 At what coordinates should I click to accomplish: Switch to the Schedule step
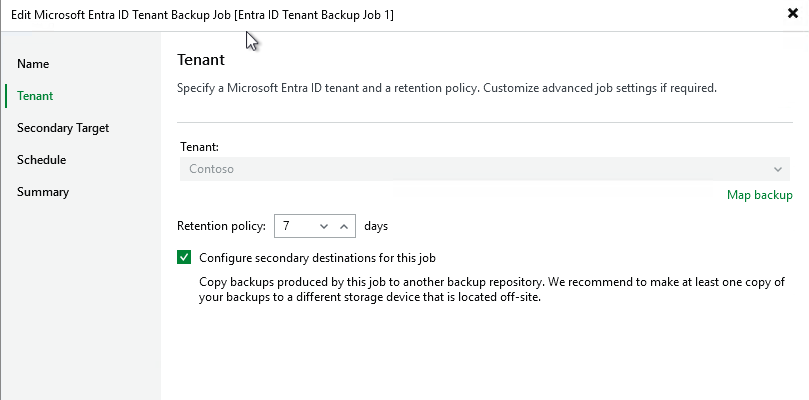pos(41,160)
